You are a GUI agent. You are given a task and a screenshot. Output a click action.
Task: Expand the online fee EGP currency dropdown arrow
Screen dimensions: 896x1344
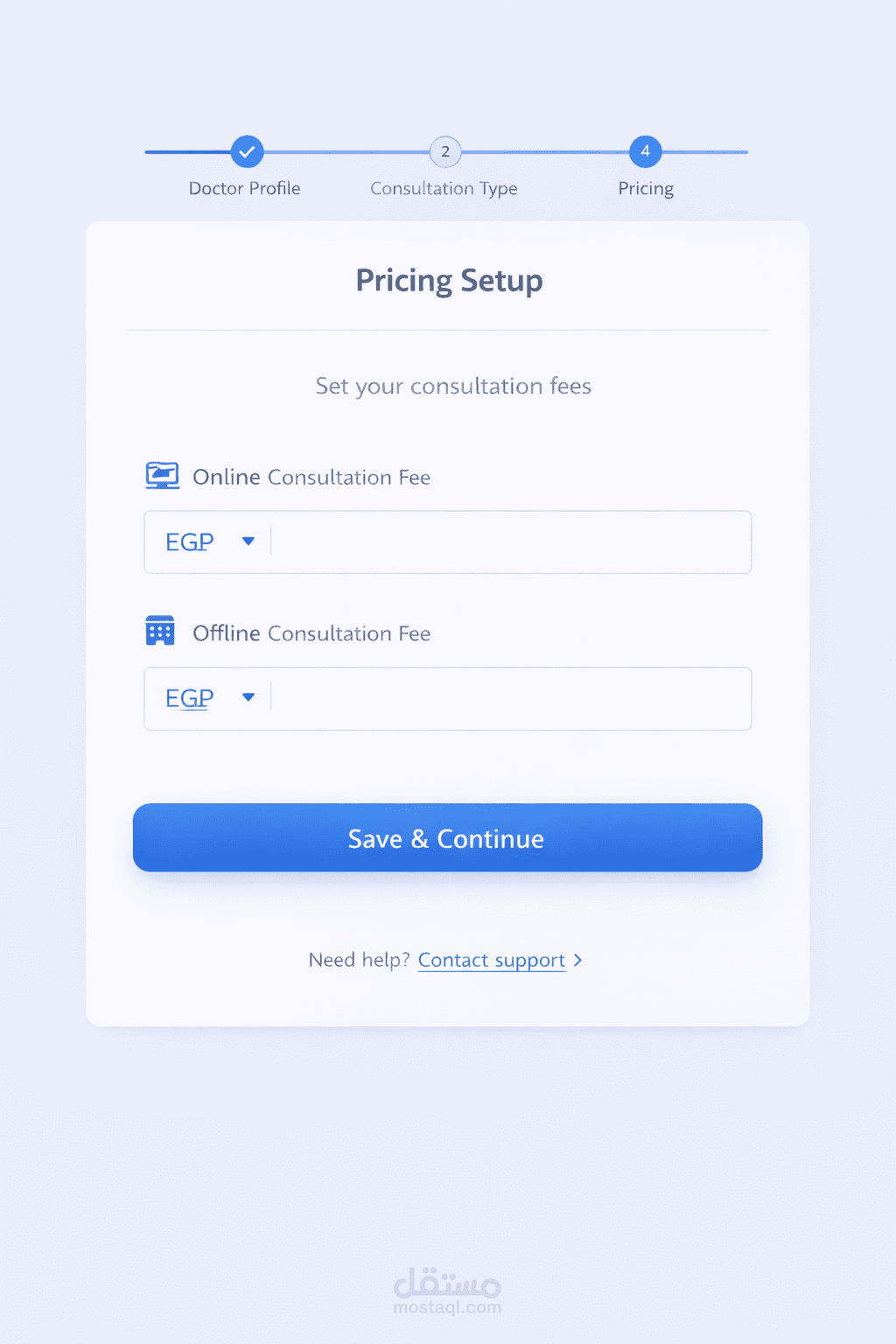[x=248, y=542]
